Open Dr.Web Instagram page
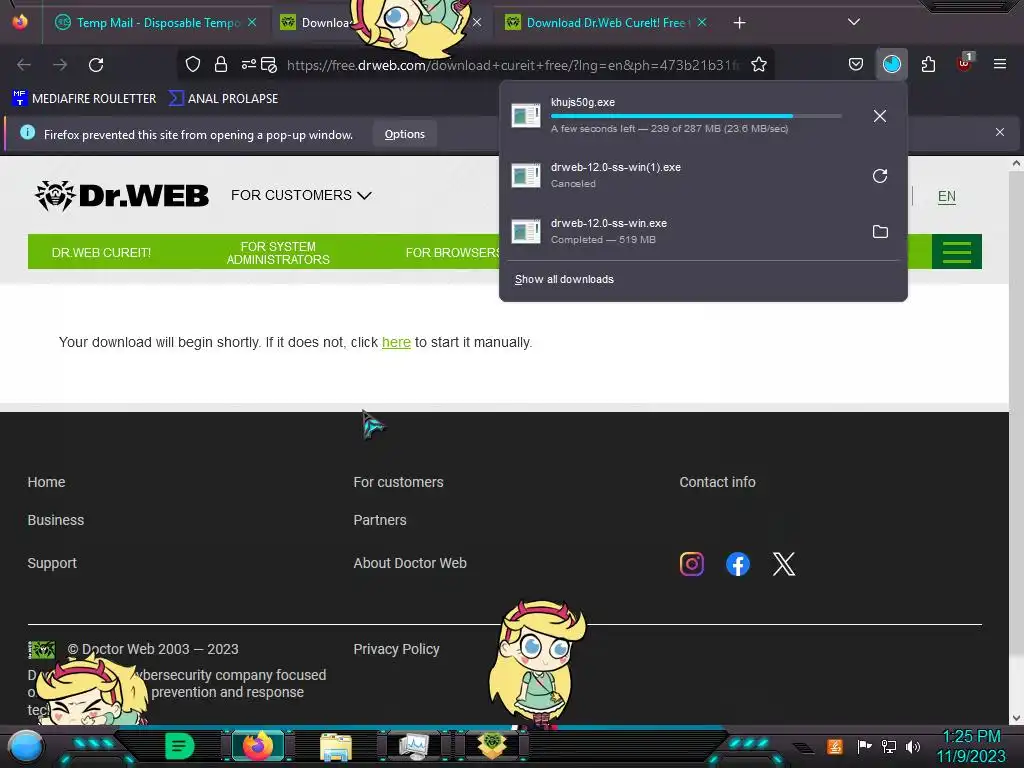The height and width of the screenshot is (768, 1024). click(x=692, y=564)
